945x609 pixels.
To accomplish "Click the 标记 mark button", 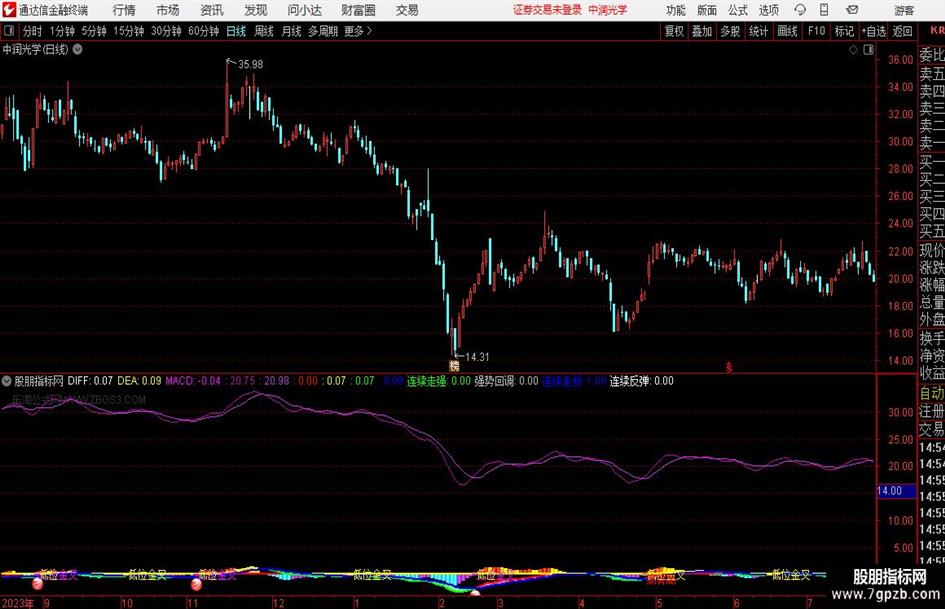I will [x=844, y=31].
